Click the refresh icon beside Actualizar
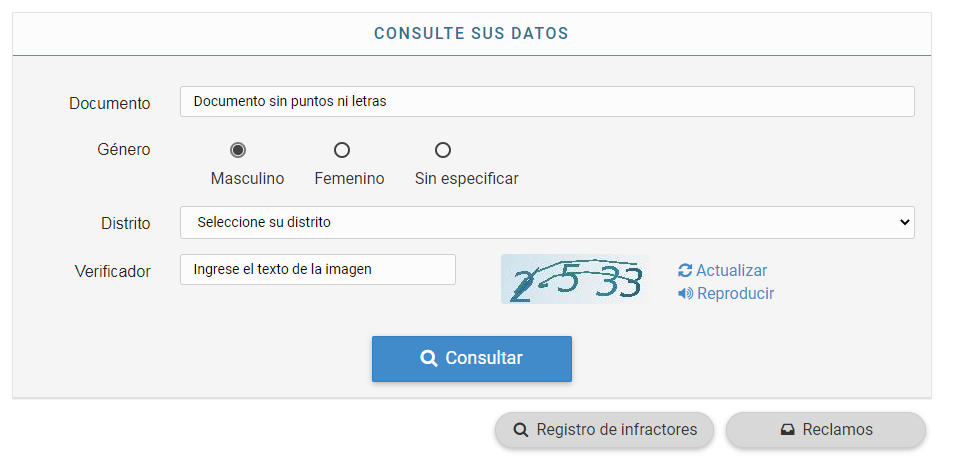955x468 pixels. [685, 271]
